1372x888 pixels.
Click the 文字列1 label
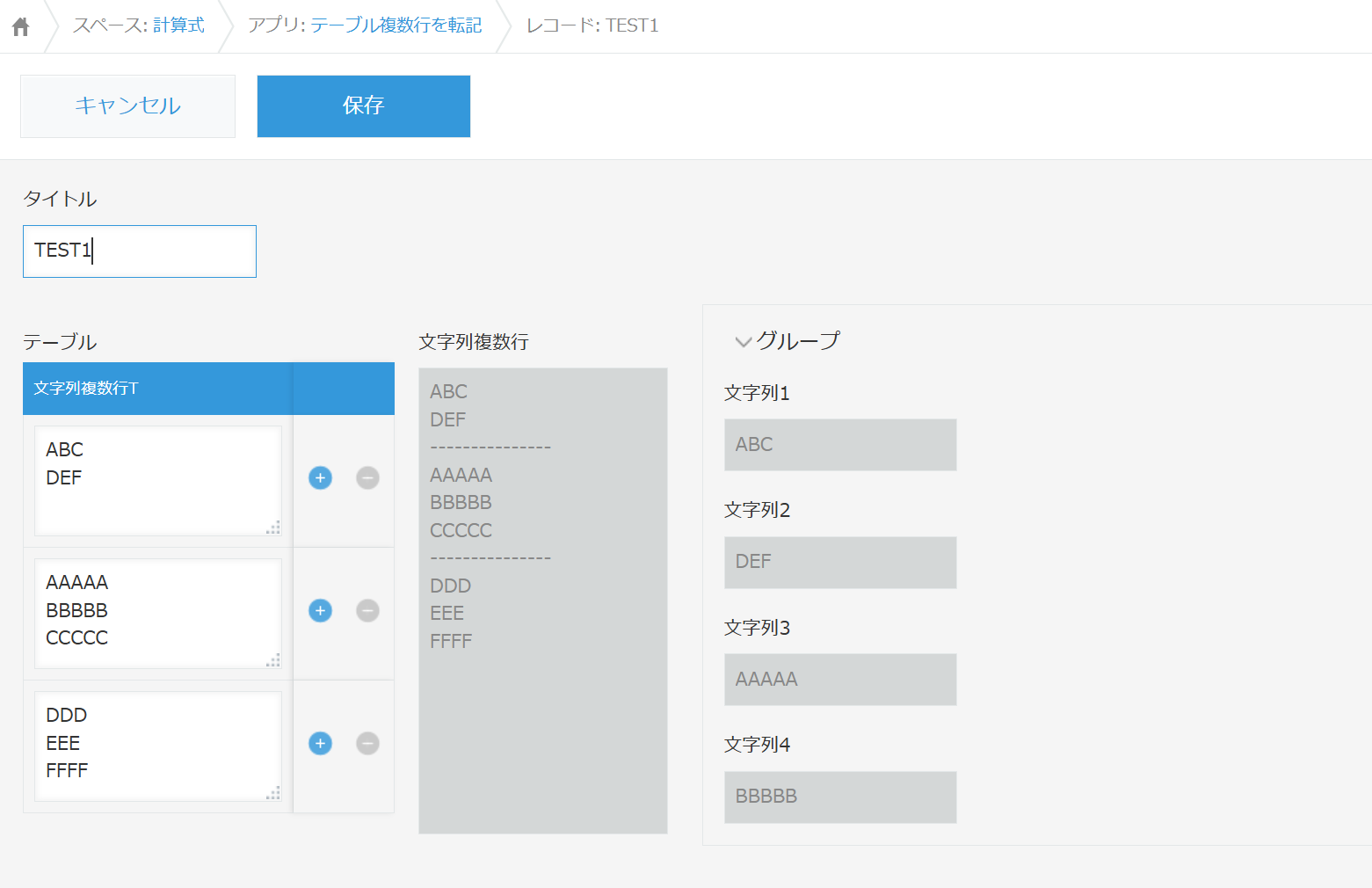pos(757,393)
